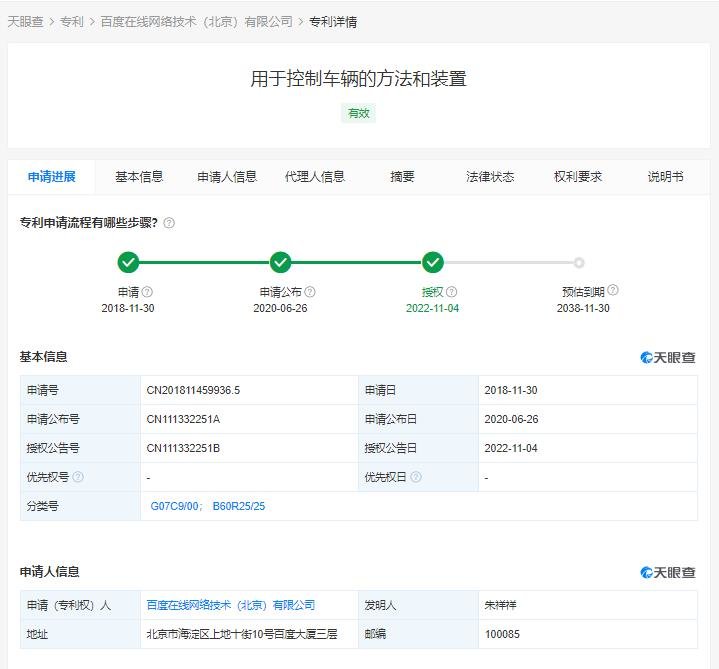The image size is (719, 669).
Task: Open the 说明书 tab
Action: pyautogui.click(x=665, y=177)
